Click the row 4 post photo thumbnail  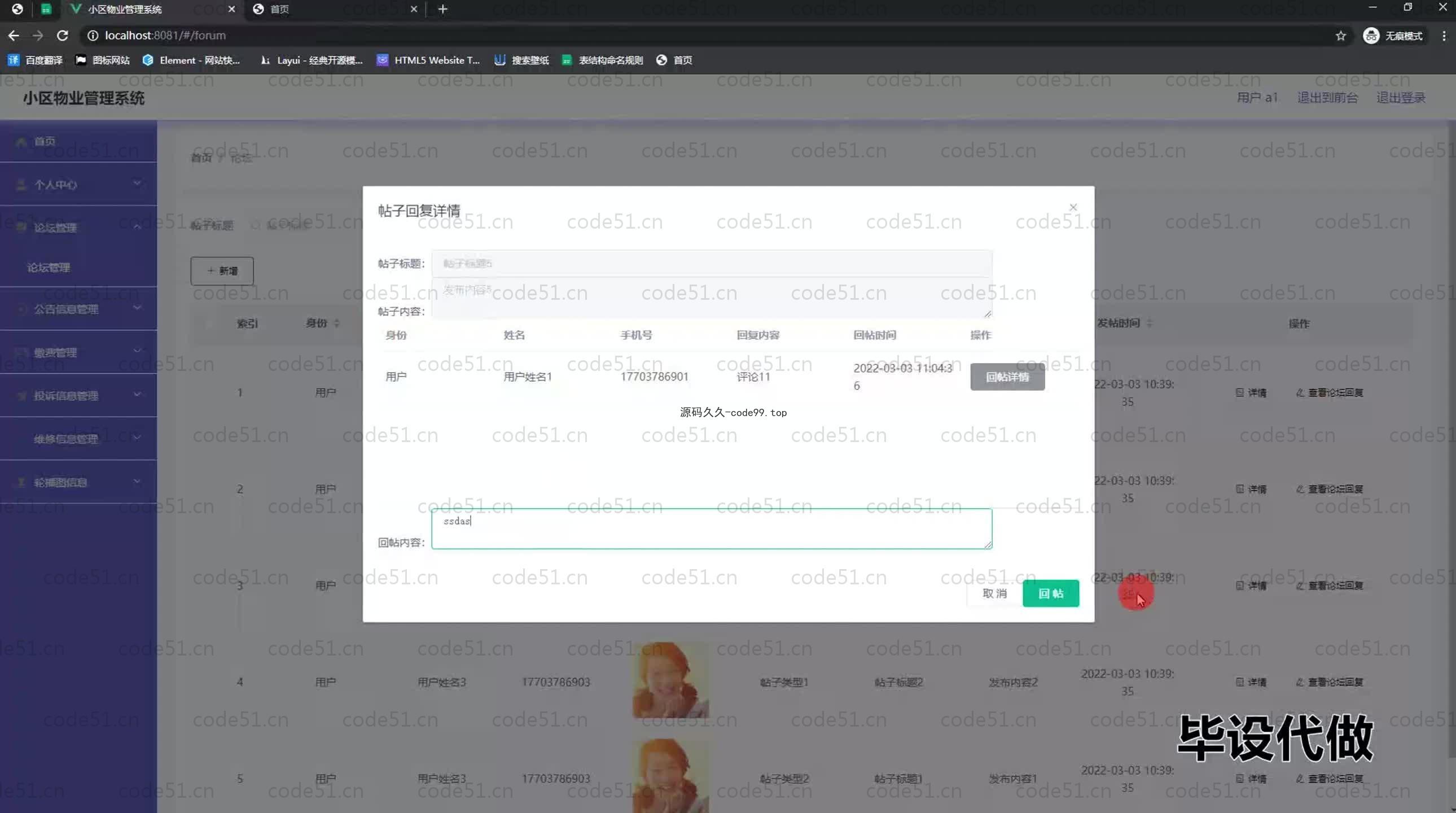pyautogui.click(x=670, y=680)
